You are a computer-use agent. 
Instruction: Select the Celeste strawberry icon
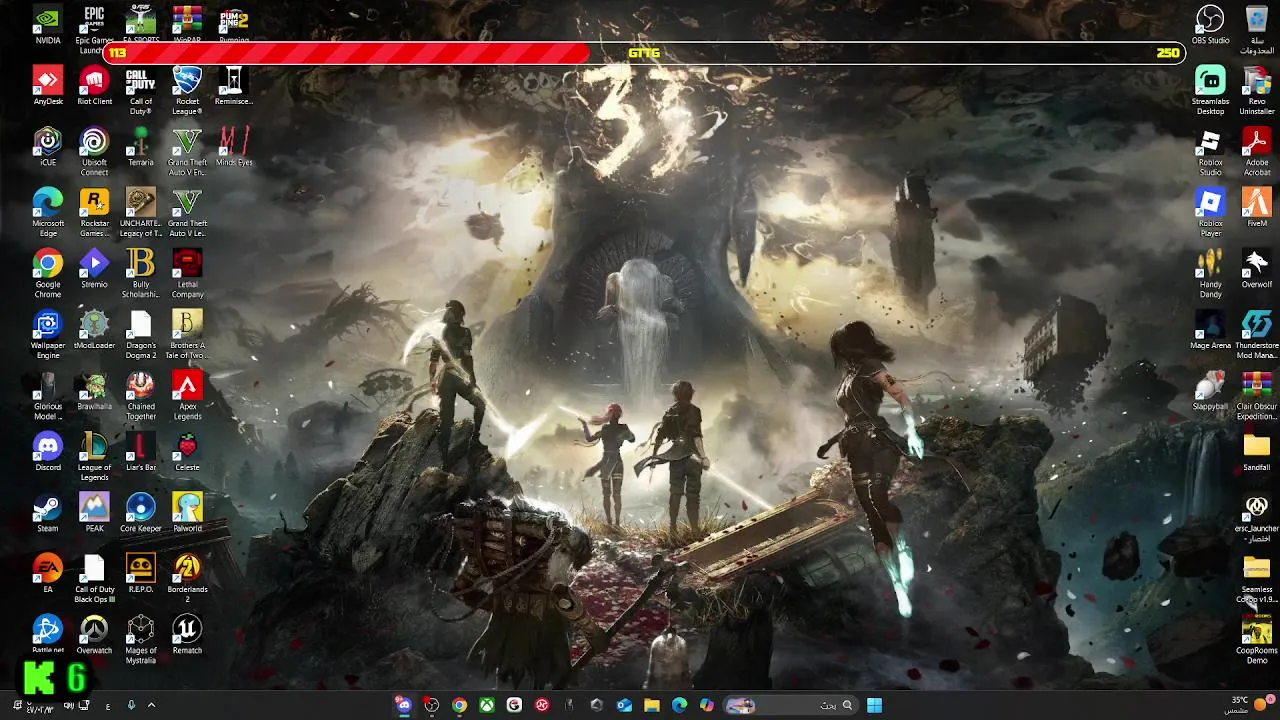pos(187,452)
